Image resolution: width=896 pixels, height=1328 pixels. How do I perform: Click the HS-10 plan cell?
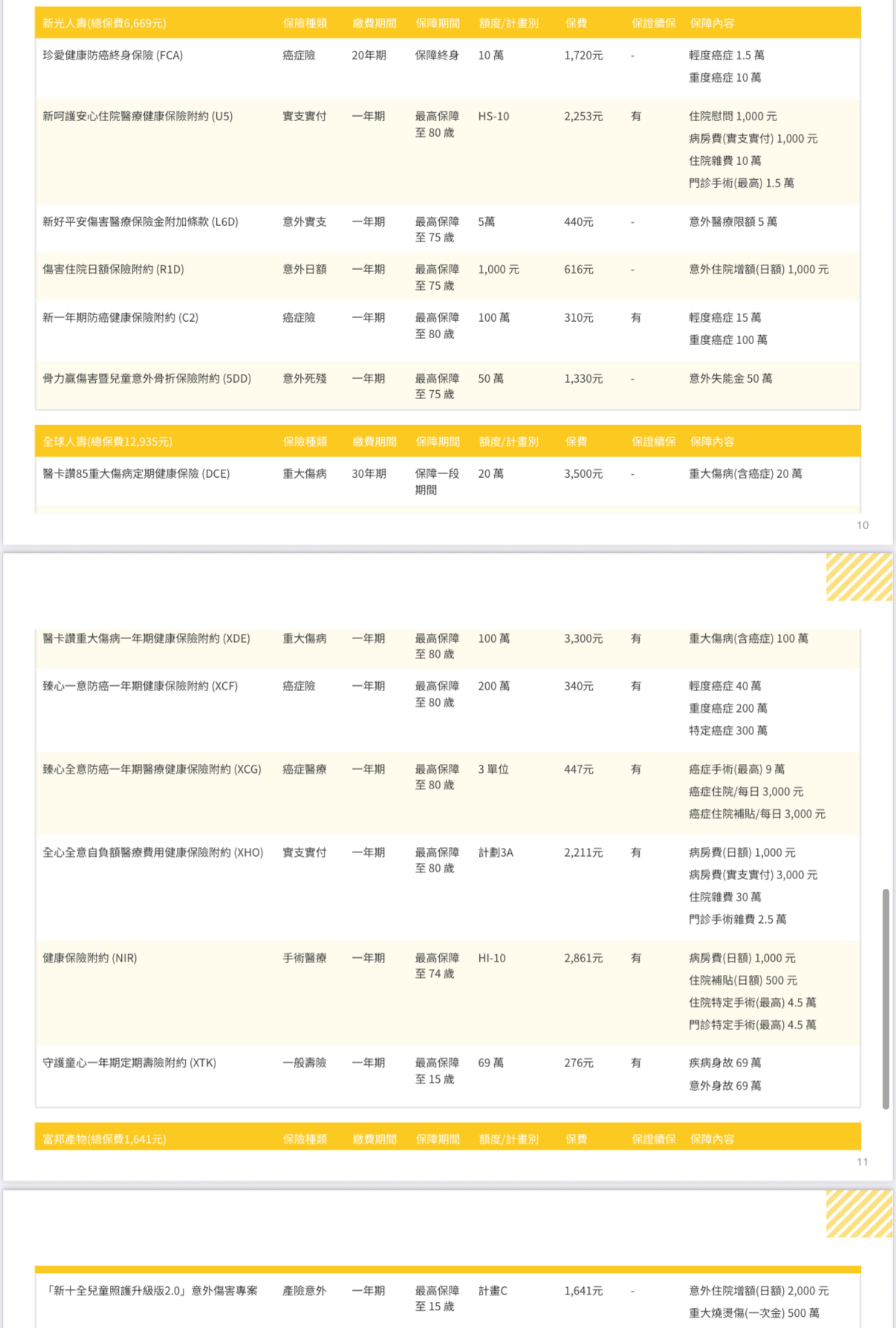tap(494, 116)
